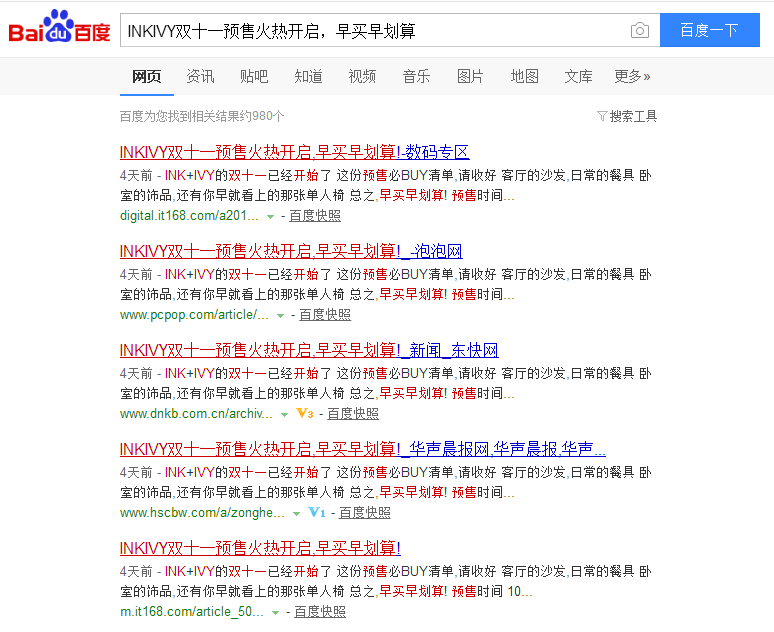Image resolution: width=774 pixels, height=632 pixels.
Task: Expand dropdown arrow next to www.pcpop.com
Action: (280, 316)
